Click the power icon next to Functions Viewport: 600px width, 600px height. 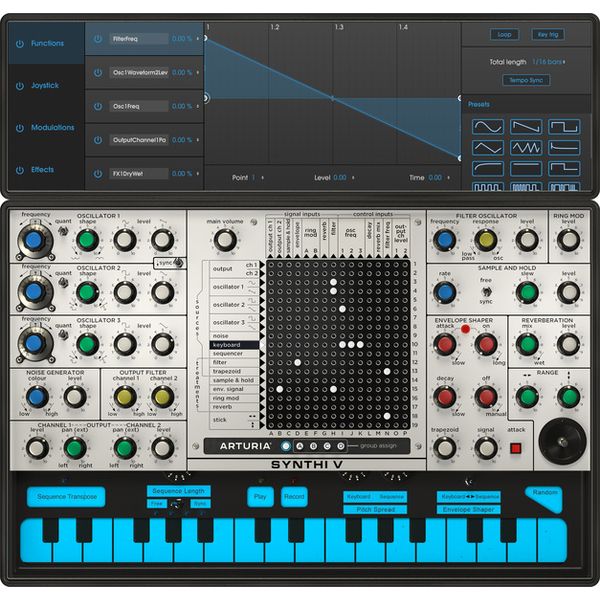pos(20,44)
